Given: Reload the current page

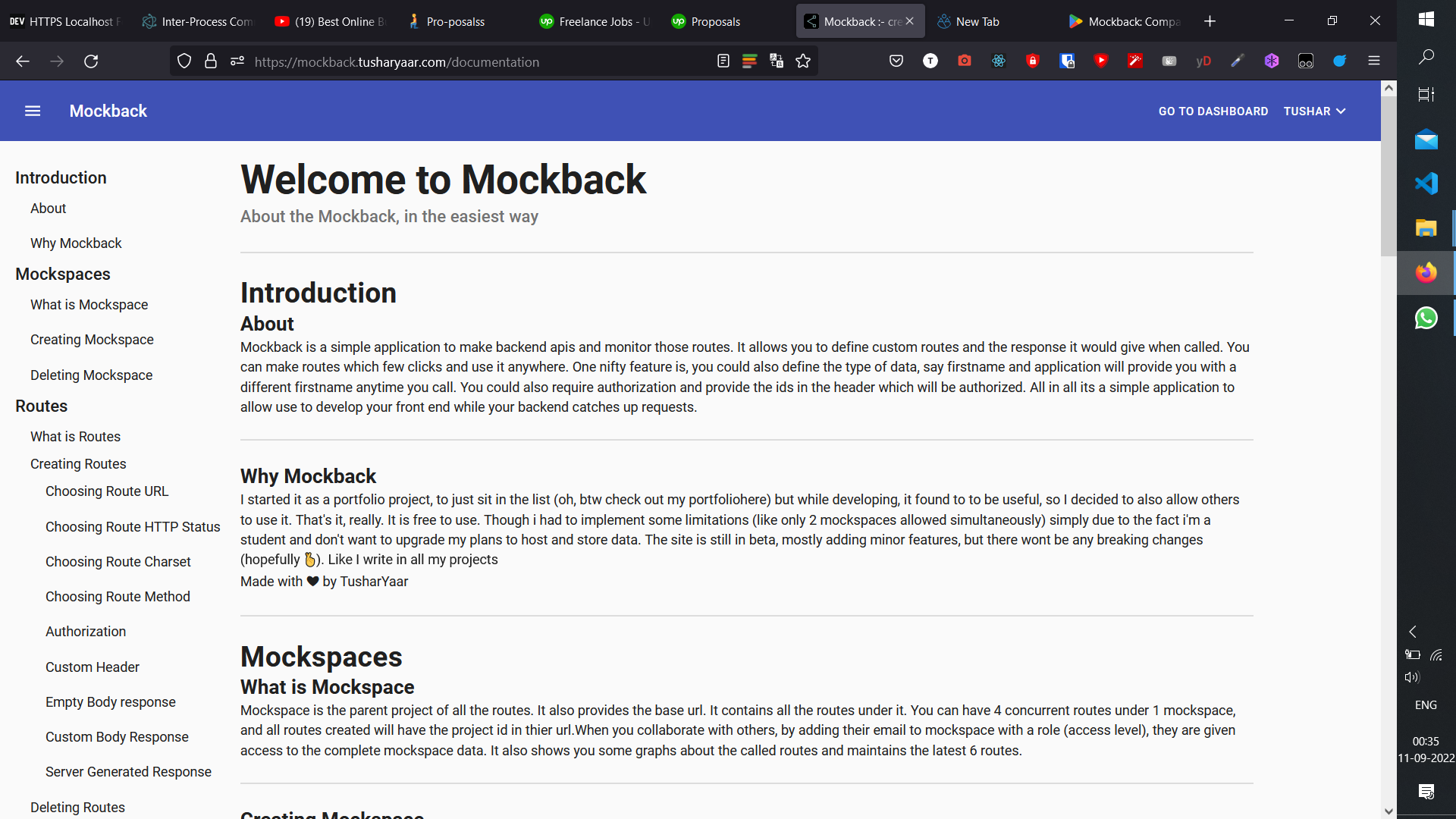Looking at the screenshot, I should 91,61.
